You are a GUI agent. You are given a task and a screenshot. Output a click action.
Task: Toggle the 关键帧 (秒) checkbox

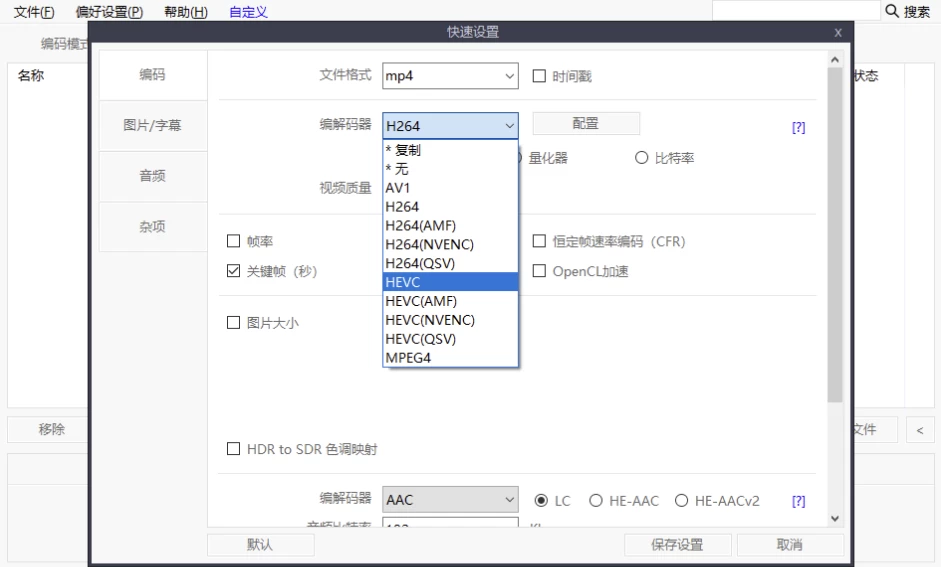pos(234,271)
